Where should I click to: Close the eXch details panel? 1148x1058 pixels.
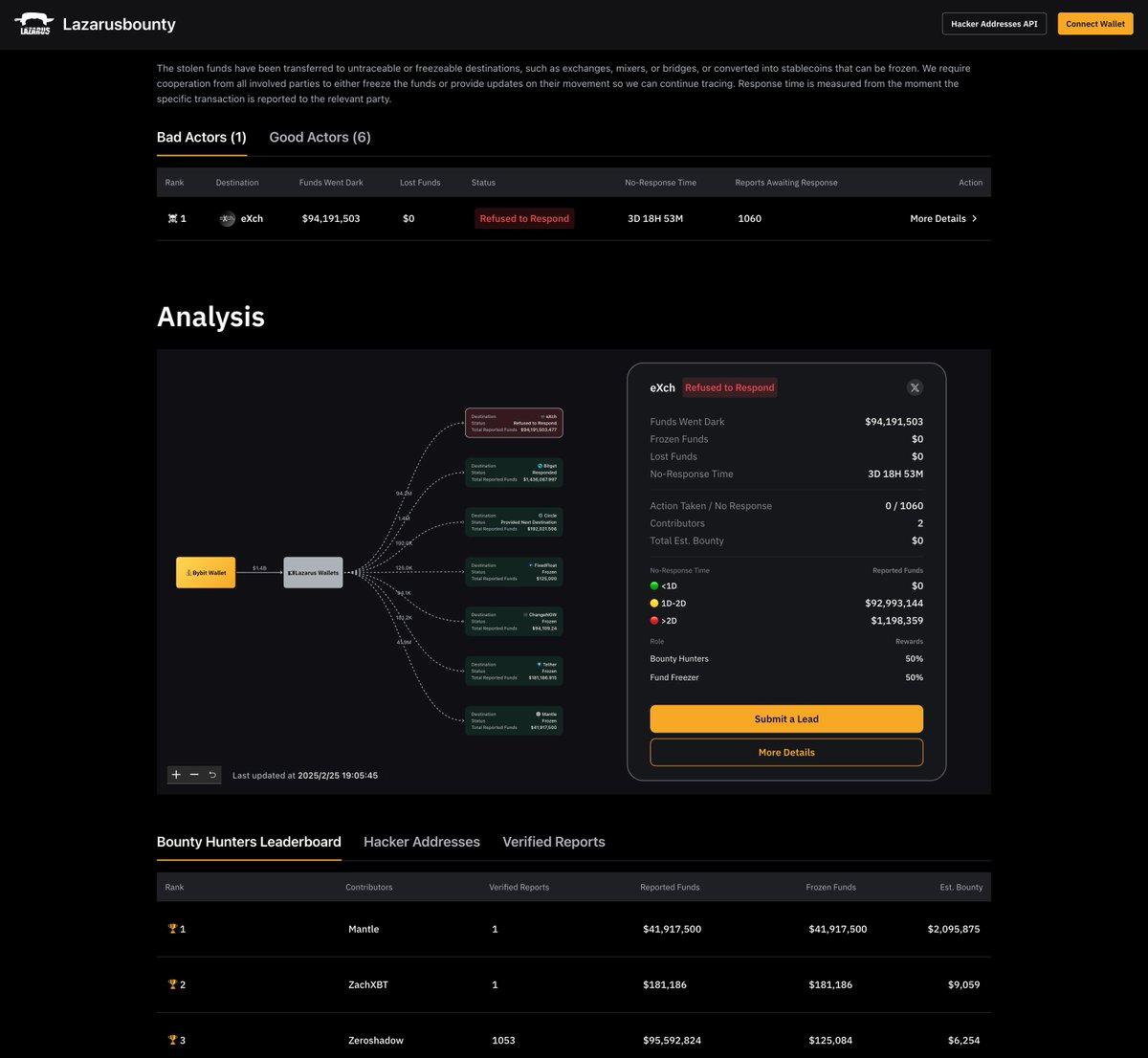[915, 387]
